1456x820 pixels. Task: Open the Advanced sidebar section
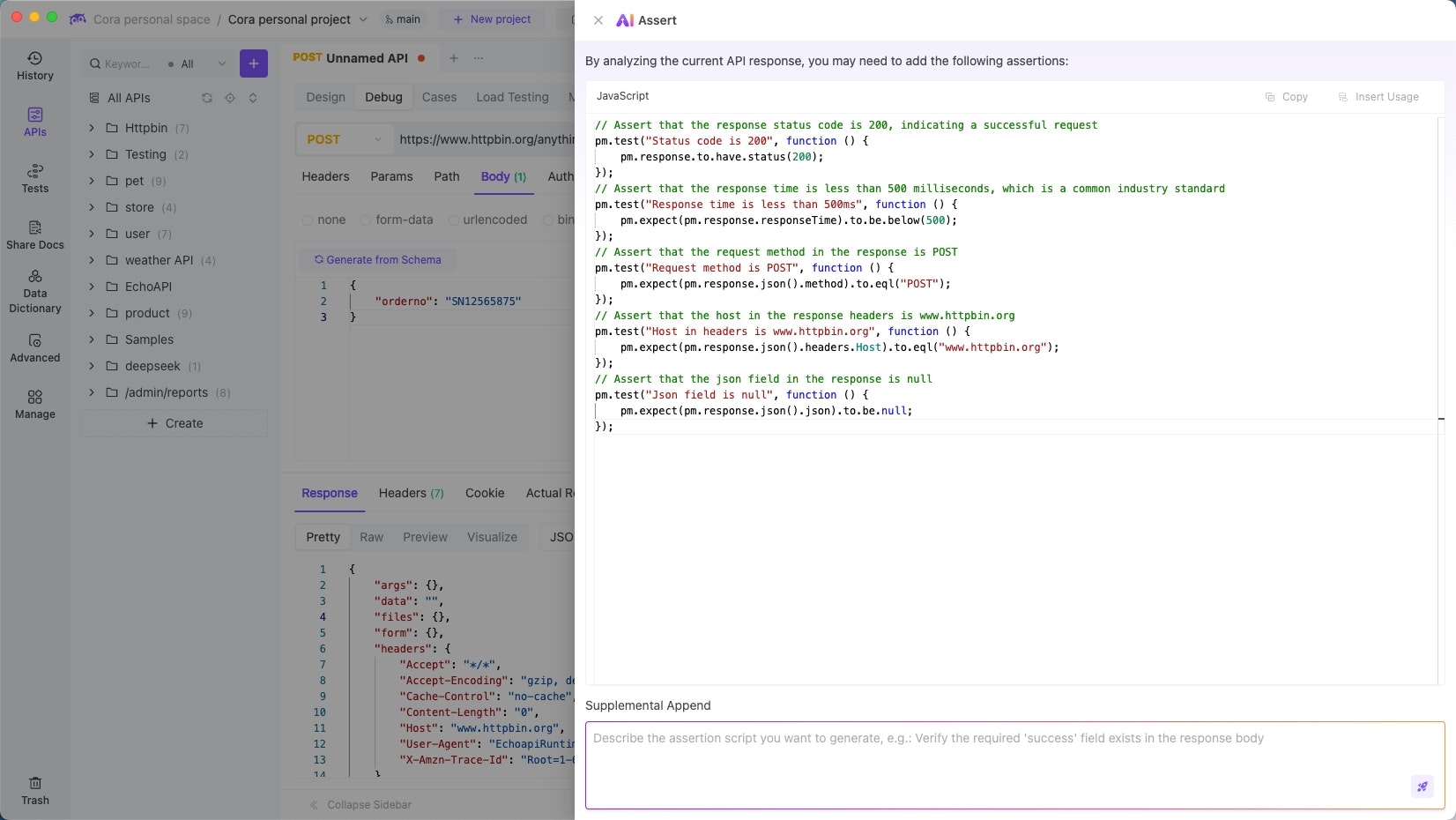pyautogui.click(x=35, y=348)
